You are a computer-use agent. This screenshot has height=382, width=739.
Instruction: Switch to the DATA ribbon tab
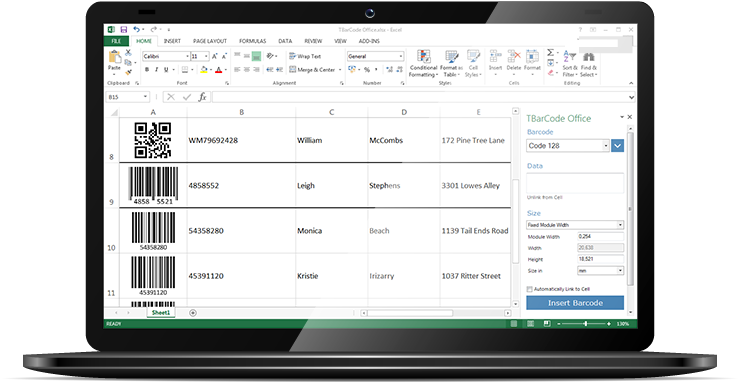coord(285,41)
